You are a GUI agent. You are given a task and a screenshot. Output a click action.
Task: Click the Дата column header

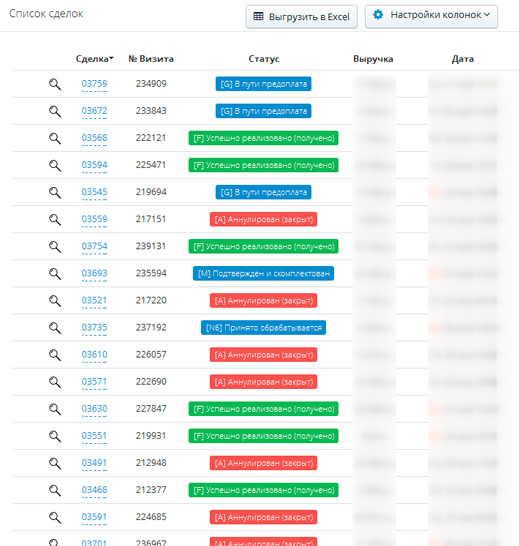pyautogui.click(x=463, y=59)
